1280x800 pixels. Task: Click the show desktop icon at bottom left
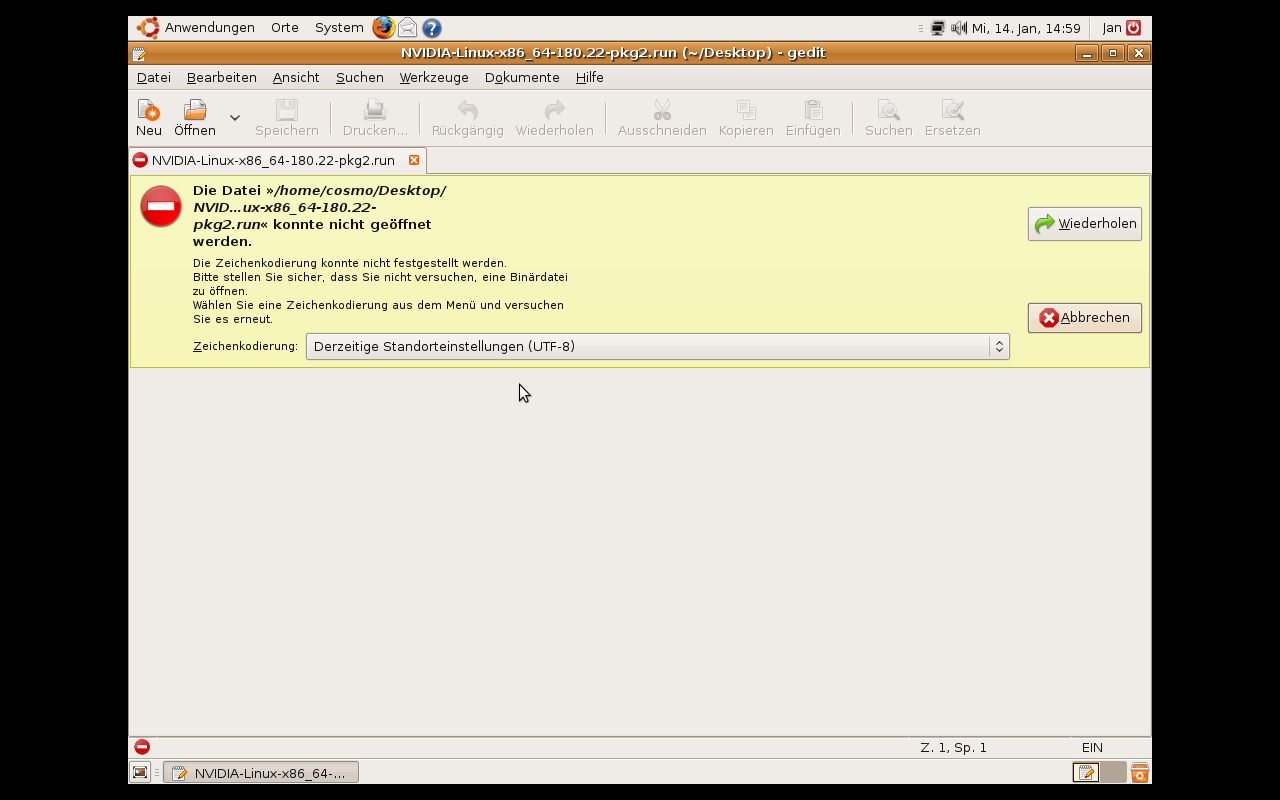[x=140, y=772]
